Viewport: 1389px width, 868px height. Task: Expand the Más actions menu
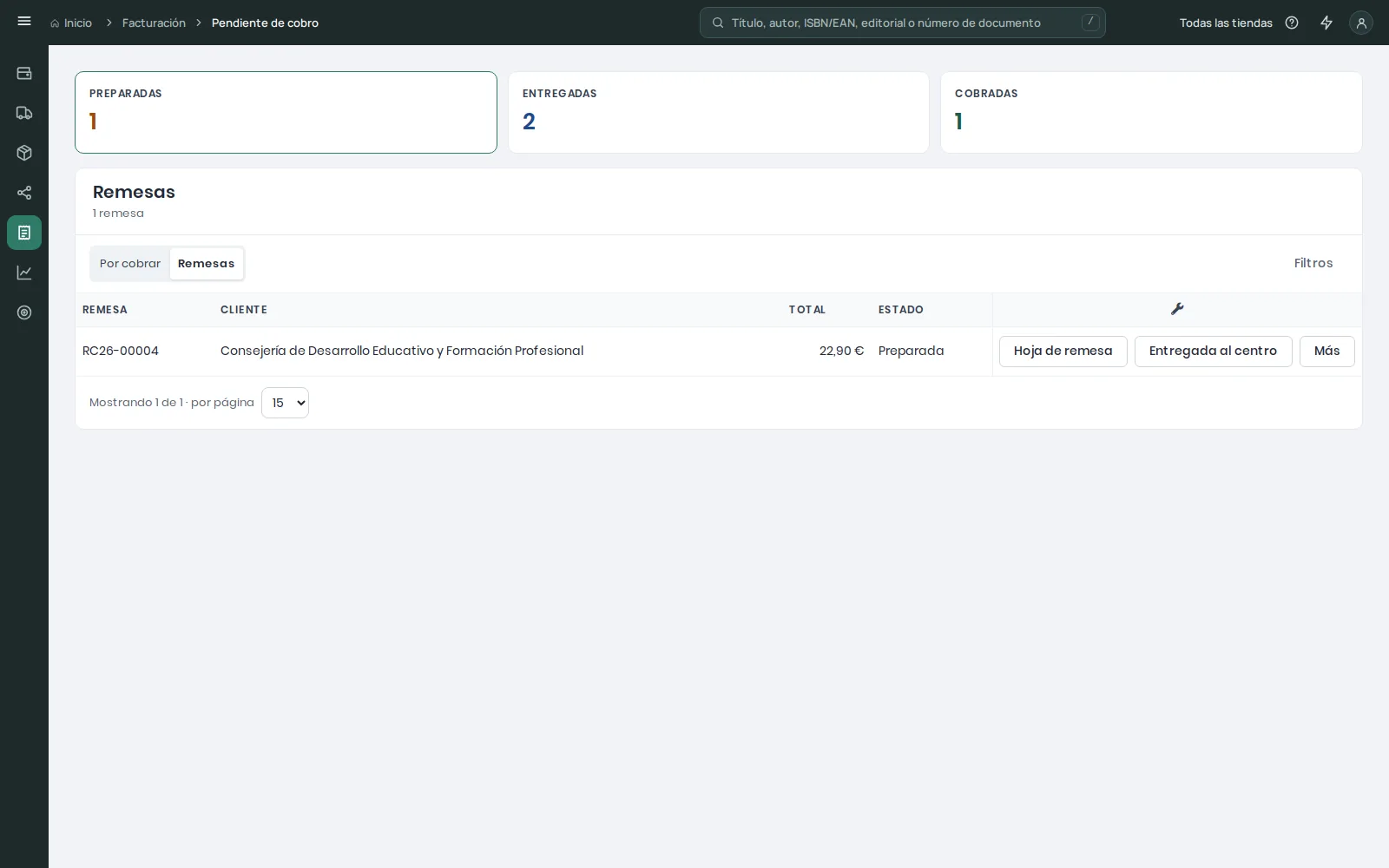click(x=1326, y=352)
